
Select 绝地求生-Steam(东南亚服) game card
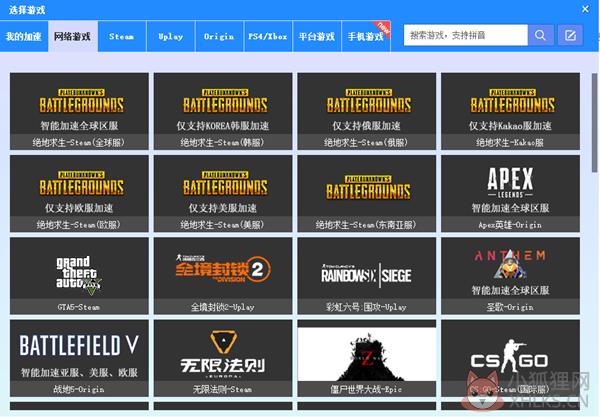[x=367, y=194]
